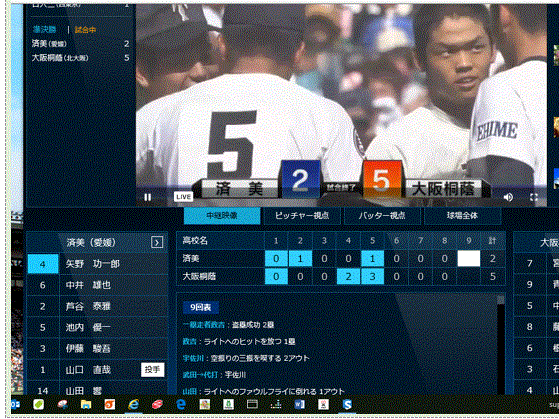Select player 山田 響
This screenshot has height=419, width=559.
84,390
